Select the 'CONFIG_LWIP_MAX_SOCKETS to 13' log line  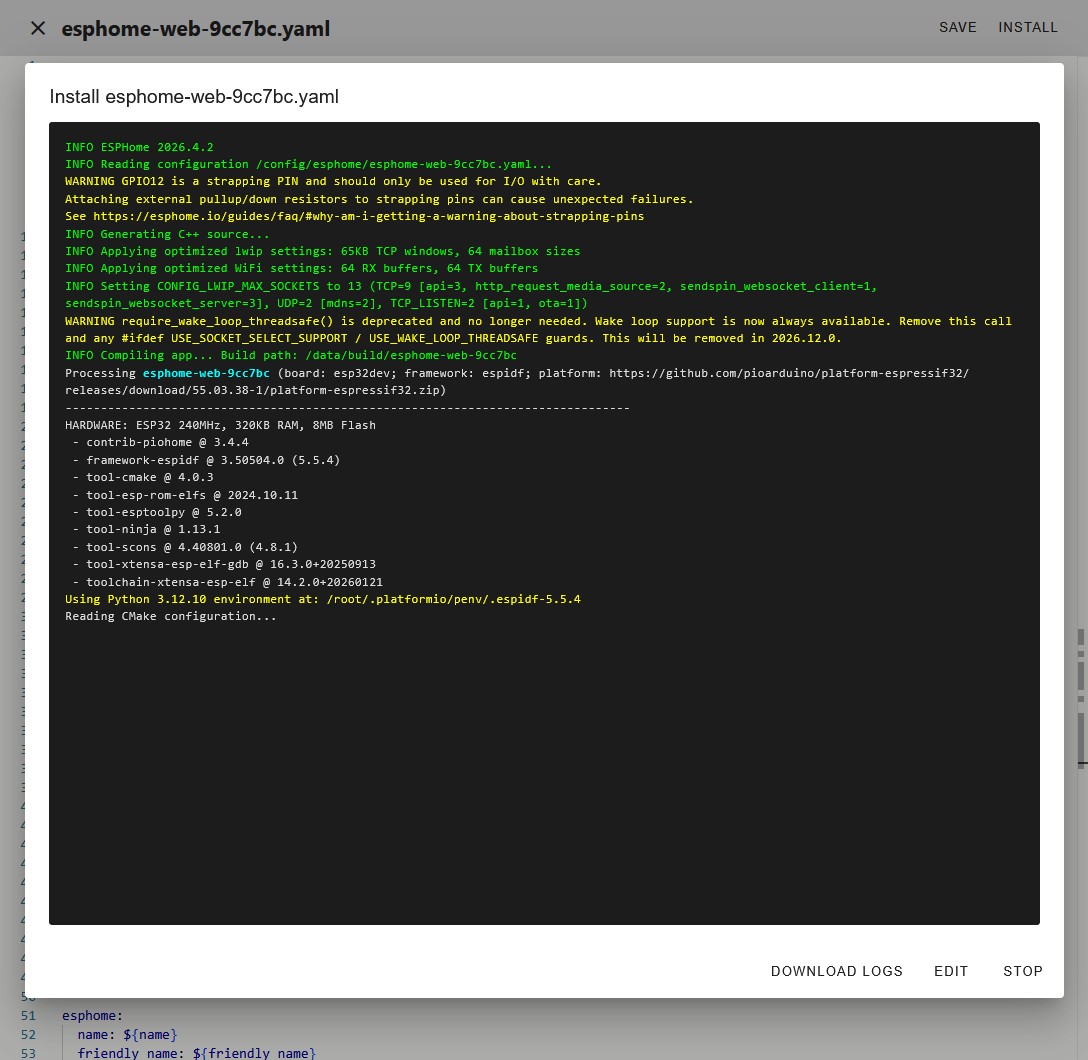click(471, 295)
